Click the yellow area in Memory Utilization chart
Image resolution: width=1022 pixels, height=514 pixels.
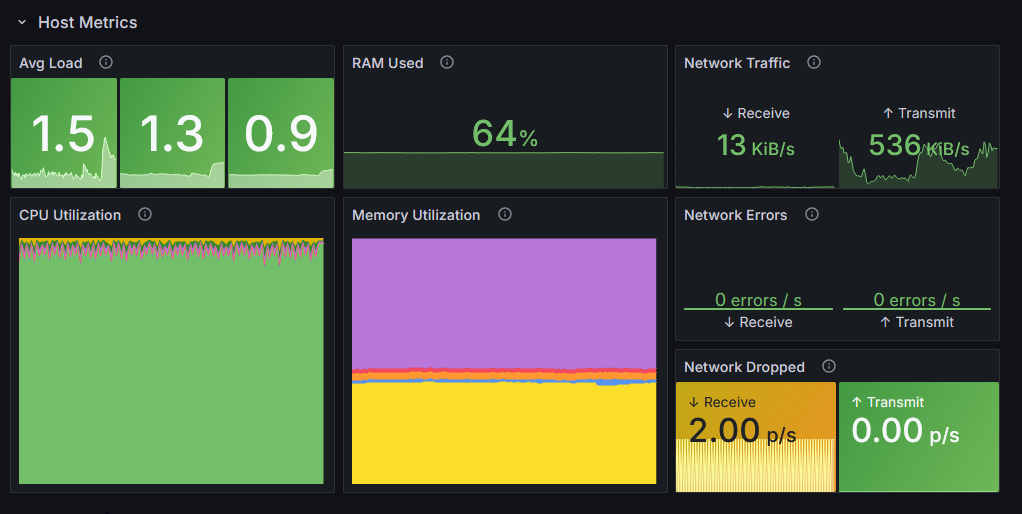[504, 435]
